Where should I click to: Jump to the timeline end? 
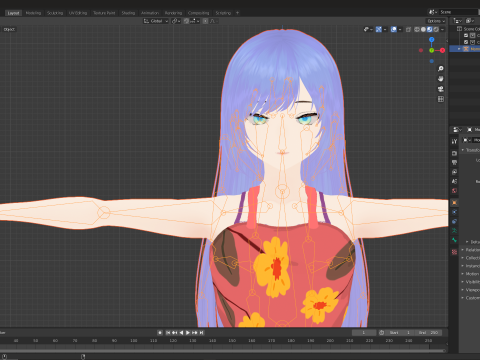(x=201, y=333)
